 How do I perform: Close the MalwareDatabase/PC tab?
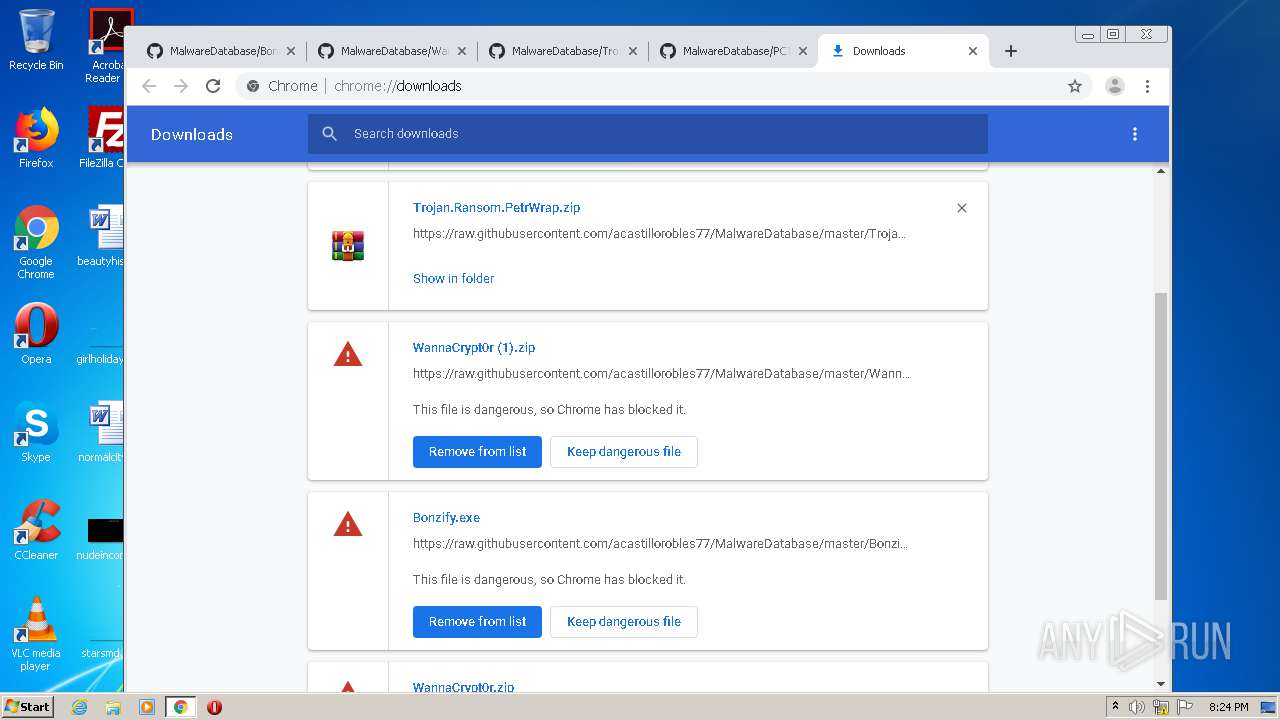(803, 51)
